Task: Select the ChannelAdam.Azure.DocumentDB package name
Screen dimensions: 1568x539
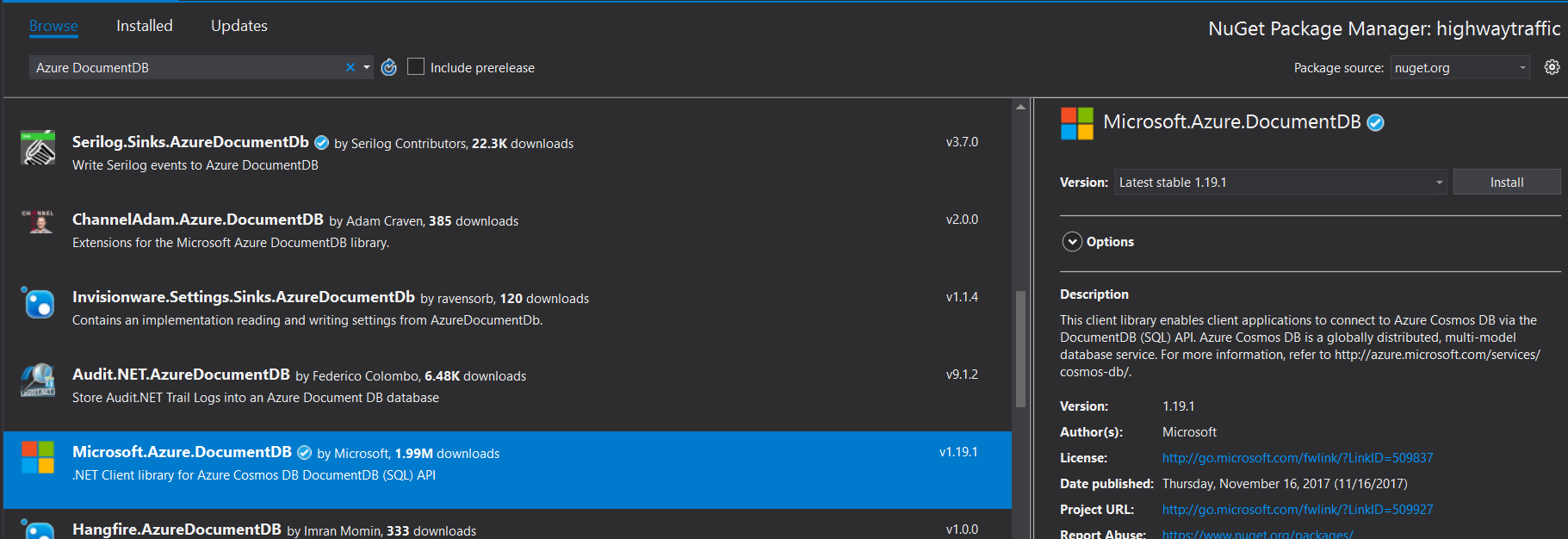Action: point(198,220)
